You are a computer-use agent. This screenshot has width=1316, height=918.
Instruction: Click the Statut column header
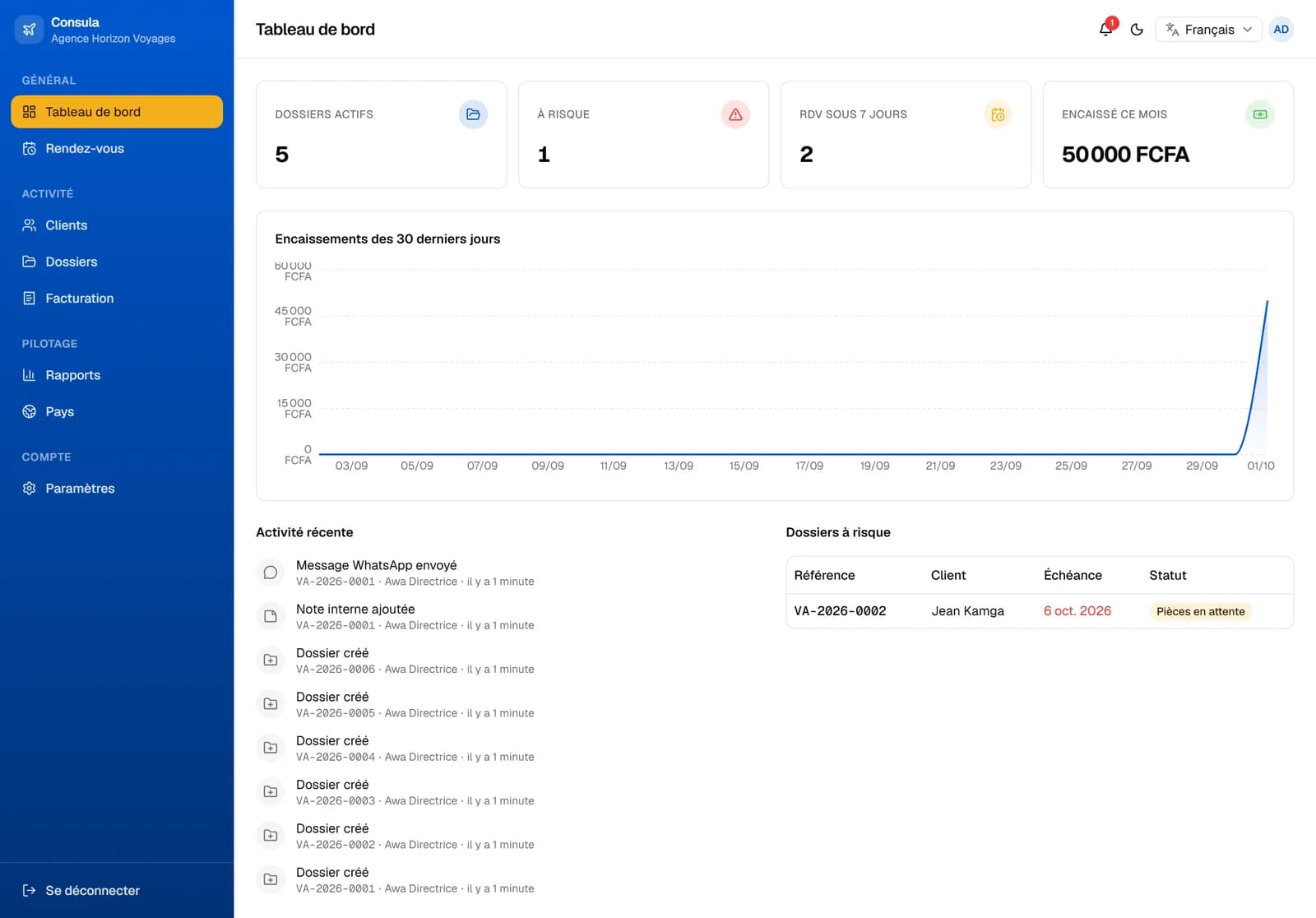1167,576
